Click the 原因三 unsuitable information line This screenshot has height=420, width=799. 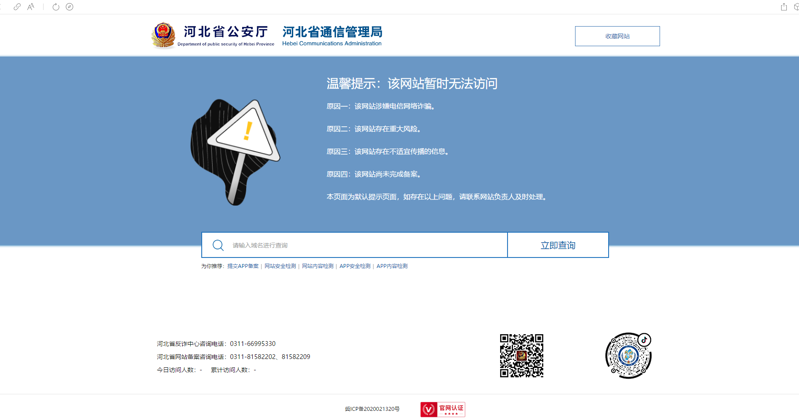[x=388, y=151]
